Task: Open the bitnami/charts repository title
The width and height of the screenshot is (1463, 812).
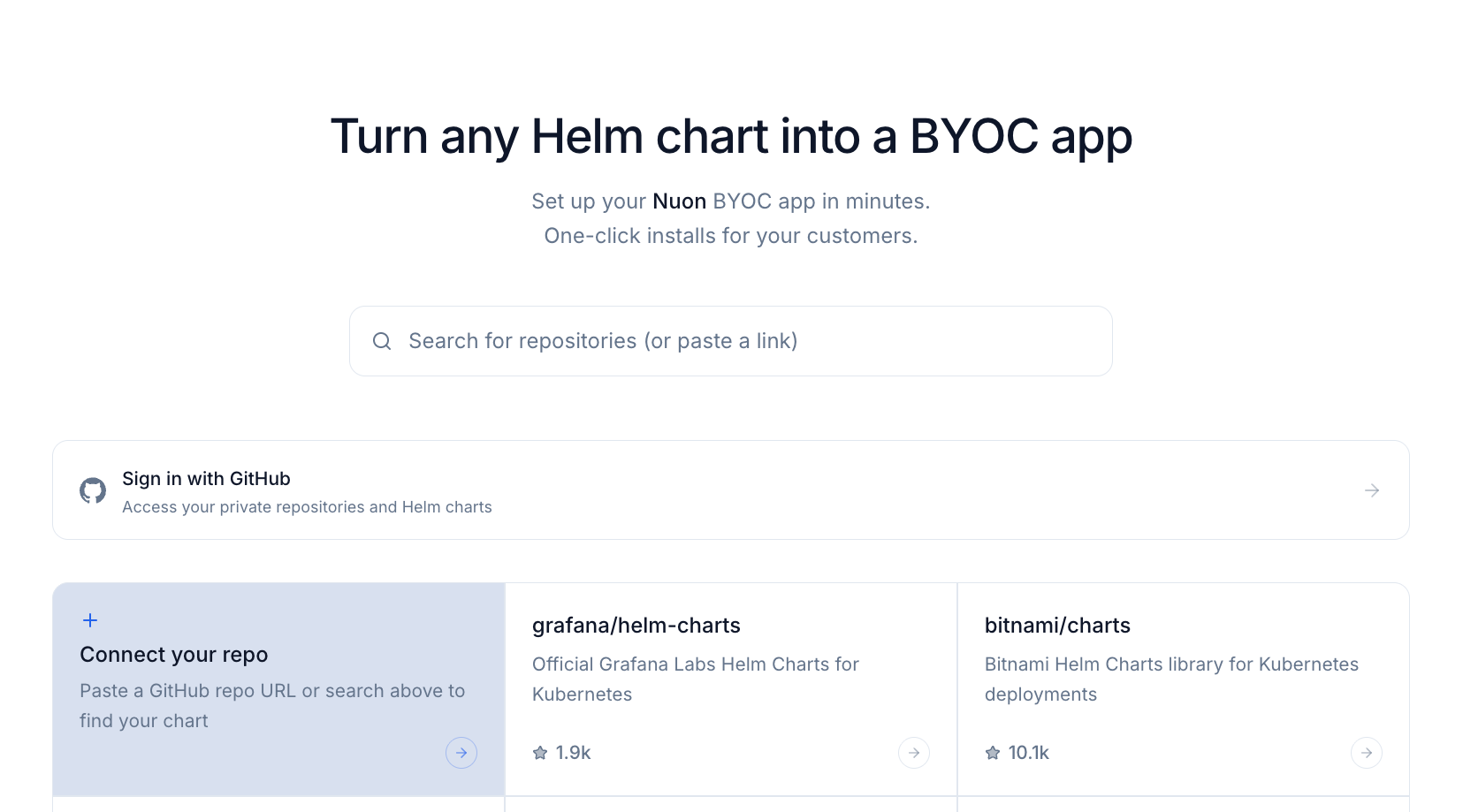Action: [x=1057, y=626]
